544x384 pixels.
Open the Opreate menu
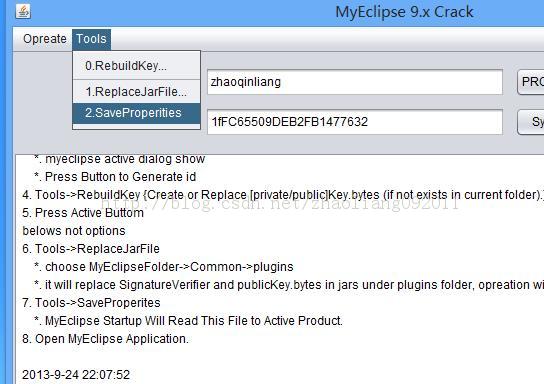[x=44, y=39]
